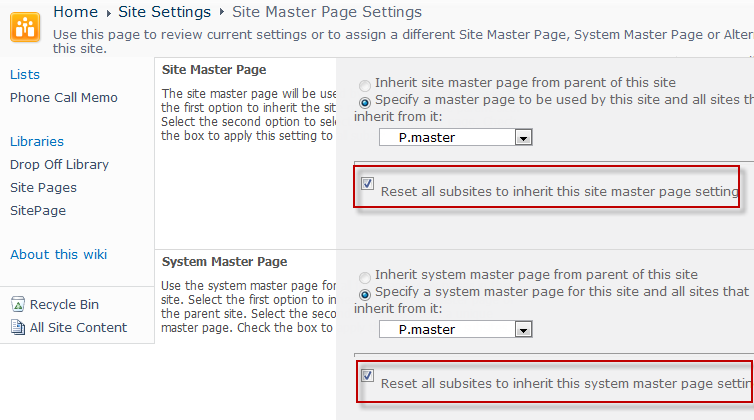Open the Lists heading link
The height and width of the screenshot is (420, 754).
(x=25, y=75)
